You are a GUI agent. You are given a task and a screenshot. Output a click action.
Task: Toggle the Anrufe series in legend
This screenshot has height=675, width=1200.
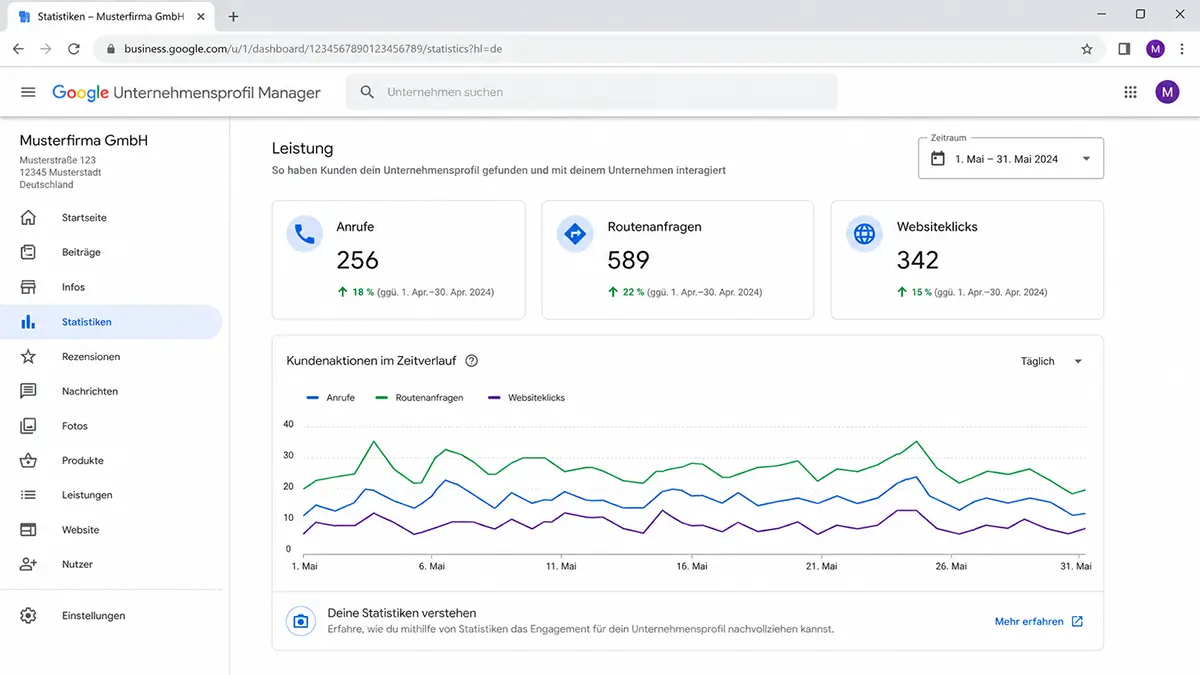(331, 398)
